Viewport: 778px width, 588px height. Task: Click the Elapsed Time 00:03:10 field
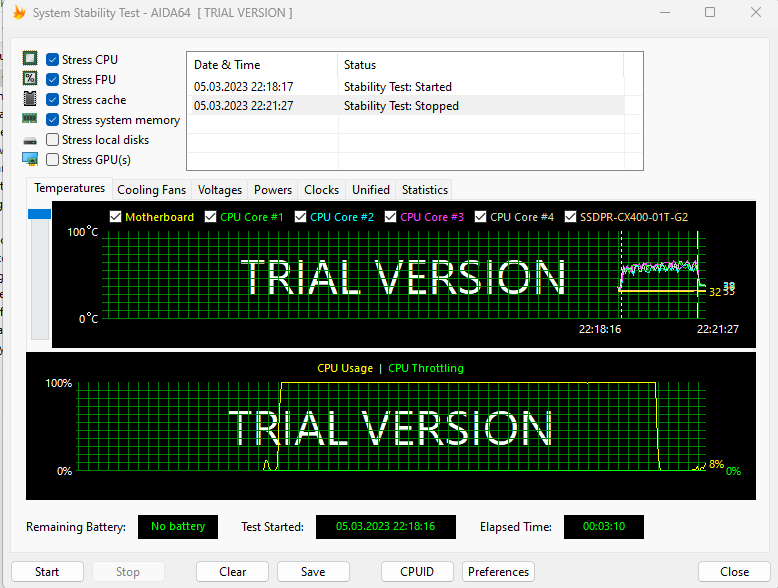[x=604, y=526]
